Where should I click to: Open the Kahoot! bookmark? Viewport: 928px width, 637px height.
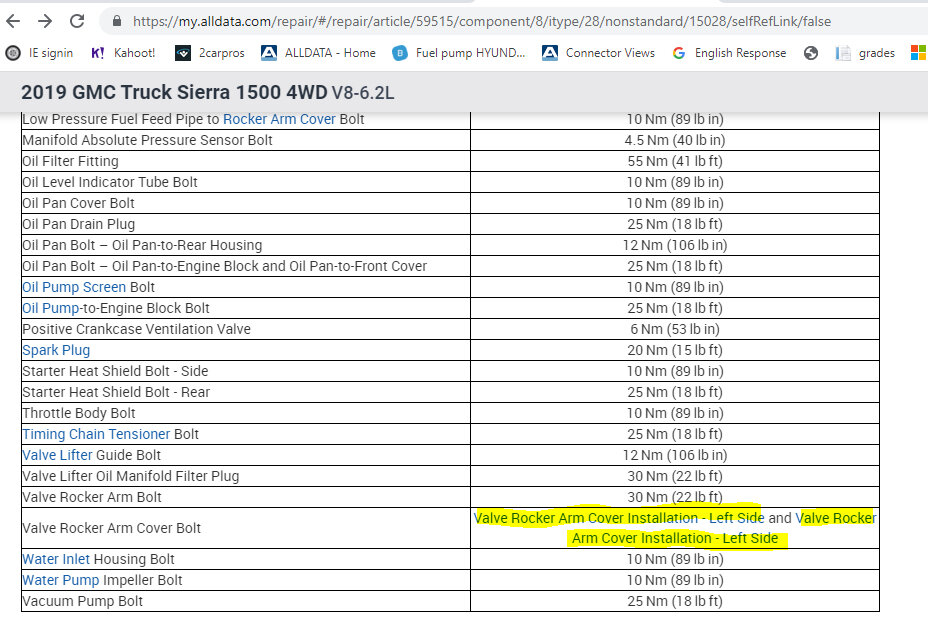123,53
